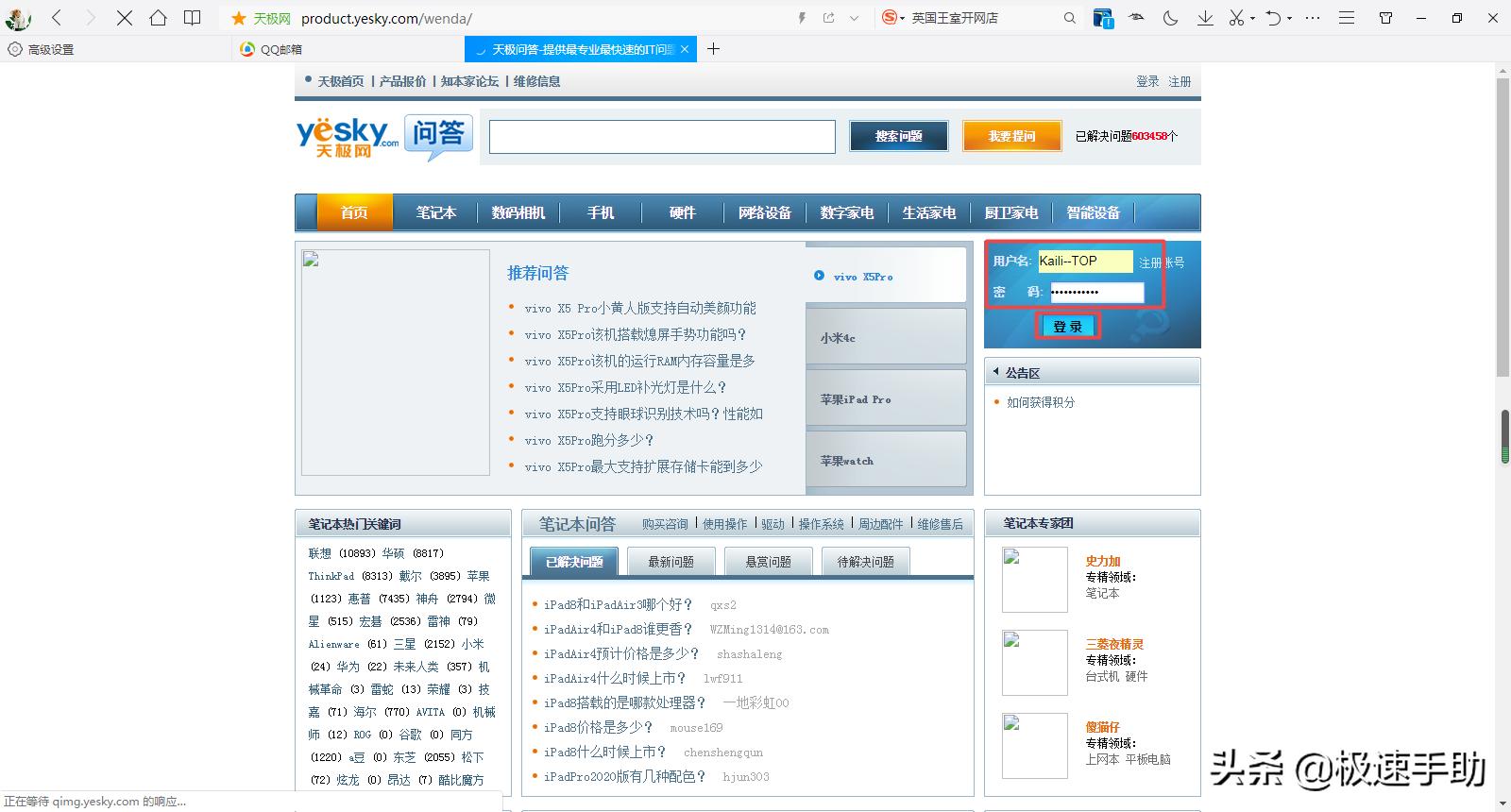Go to browser home page icon
1511x812 pixels.
click(x=159, y=18)
